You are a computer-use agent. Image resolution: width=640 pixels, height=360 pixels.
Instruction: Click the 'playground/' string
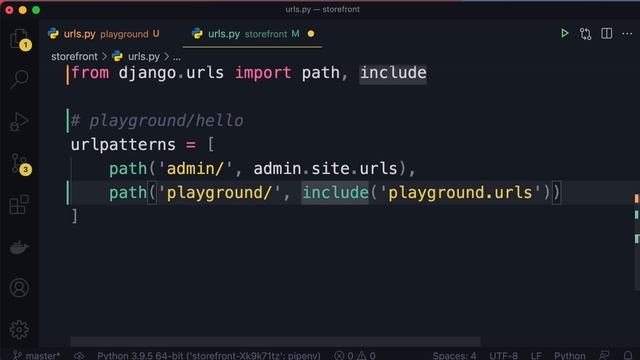(x=220, y=193)
